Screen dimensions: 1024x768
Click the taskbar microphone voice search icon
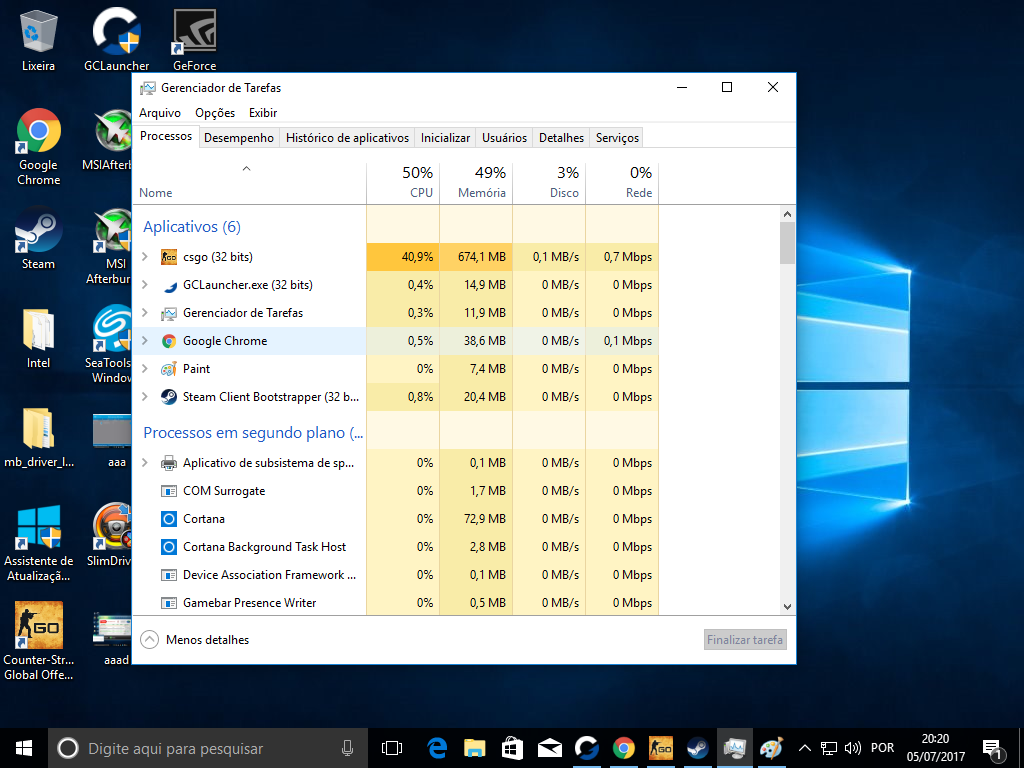[347, 748]
